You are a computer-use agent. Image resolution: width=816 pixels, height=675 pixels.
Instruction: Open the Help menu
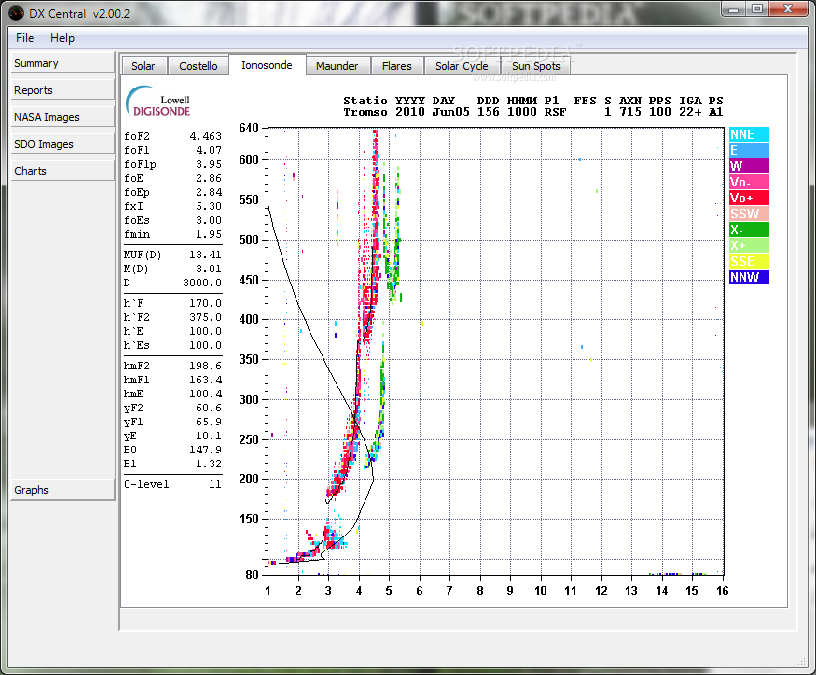(62, 38)
